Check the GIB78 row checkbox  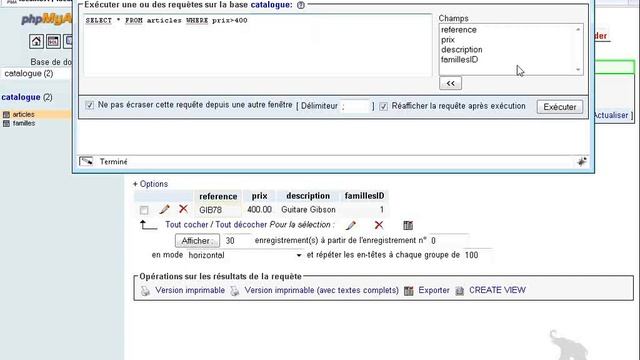pyautogui.click(x=144, y=210)
